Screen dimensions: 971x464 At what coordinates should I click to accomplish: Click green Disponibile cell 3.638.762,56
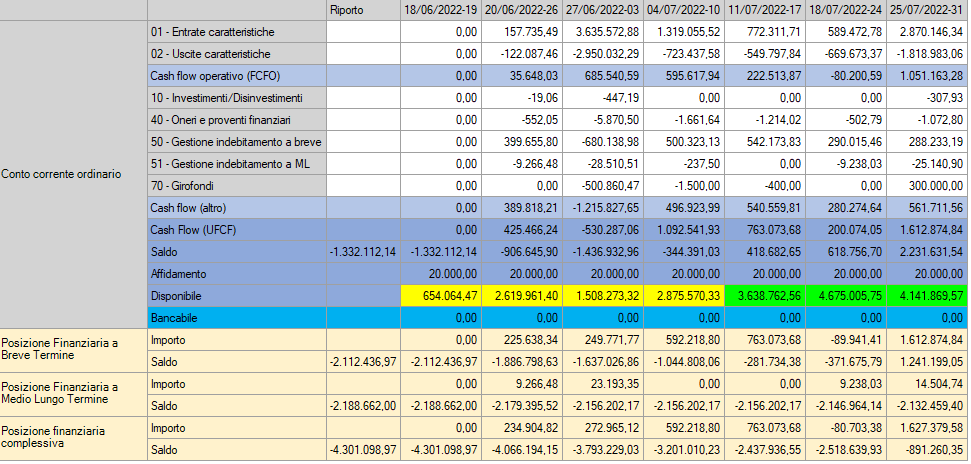(765, 296)
